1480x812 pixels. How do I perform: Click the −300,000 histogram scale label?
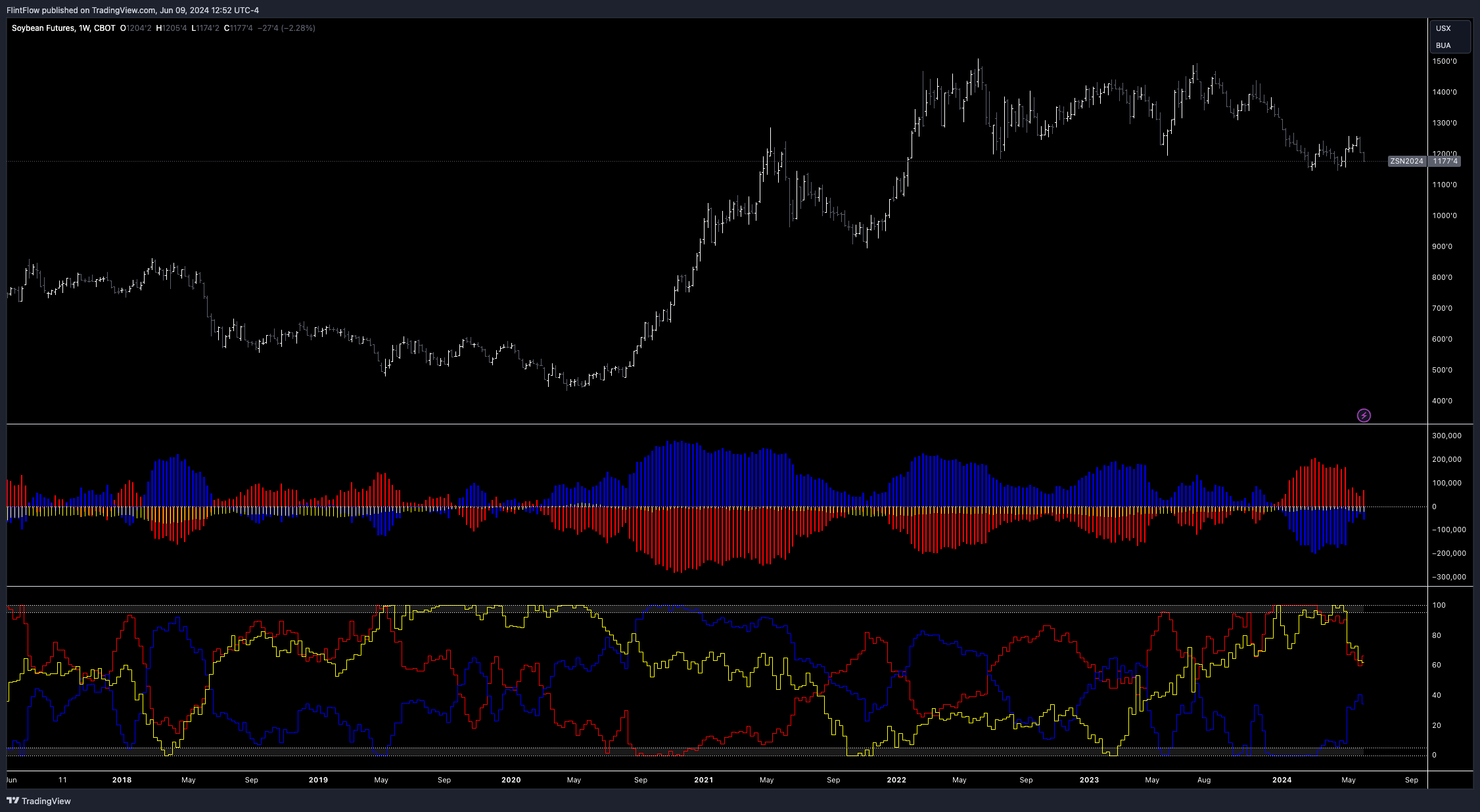[x=1448, y=577]
